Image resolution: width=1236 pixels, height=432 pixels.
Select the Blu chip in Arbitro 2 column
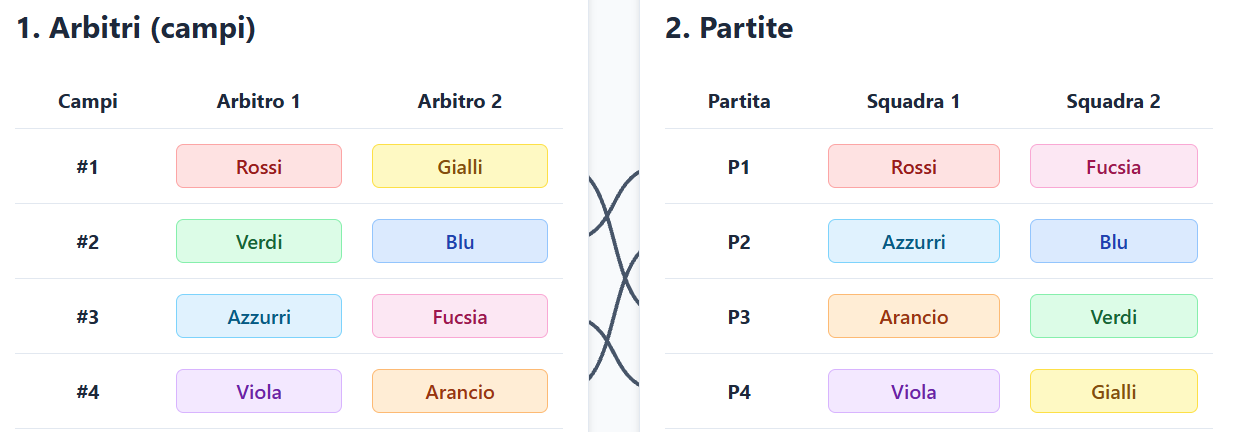[460, 241]
